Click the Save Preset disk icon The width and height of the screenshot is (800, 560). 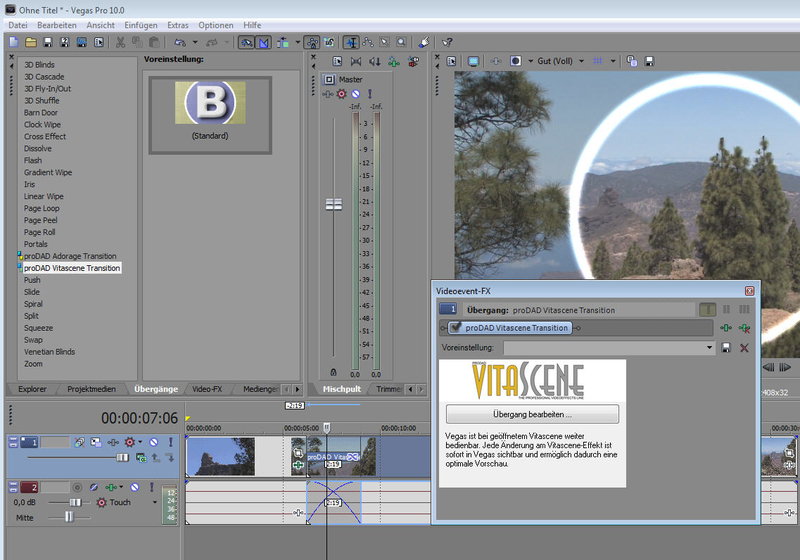click(726, 348)
